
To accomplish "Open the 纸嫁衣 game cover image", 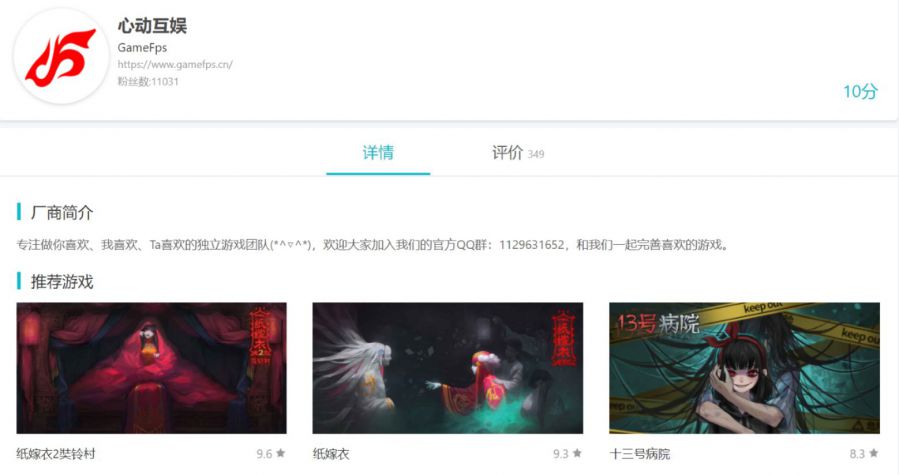I will [x=448, y=368].
